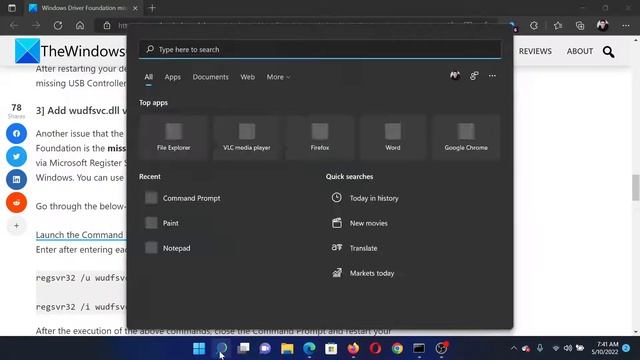The width and height of the screenshot is (640, 360).
Task: Open the Chat icon in taskbar
Action: [265, 348]
